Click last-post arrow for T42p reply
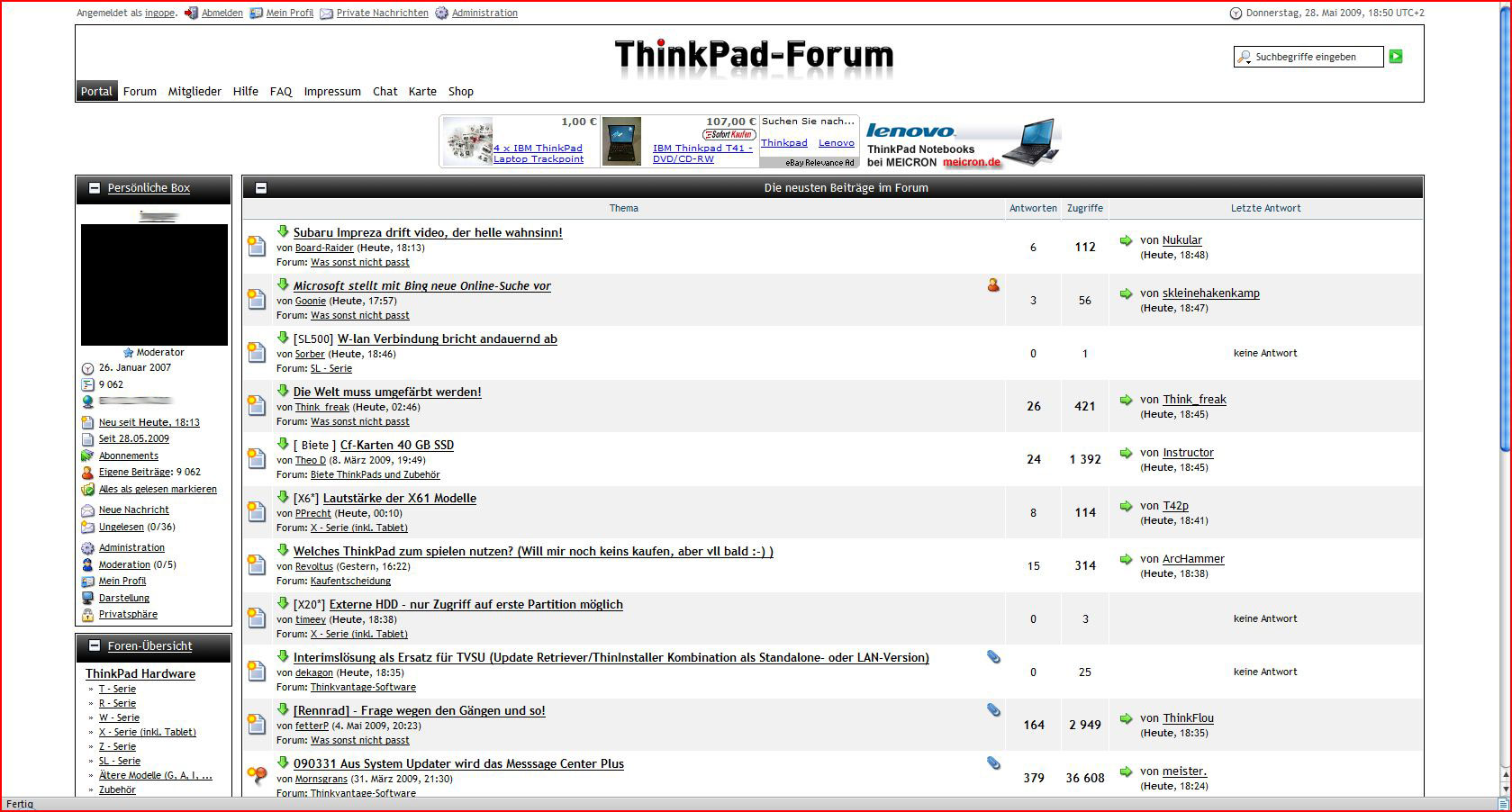 click(1126, 506)
